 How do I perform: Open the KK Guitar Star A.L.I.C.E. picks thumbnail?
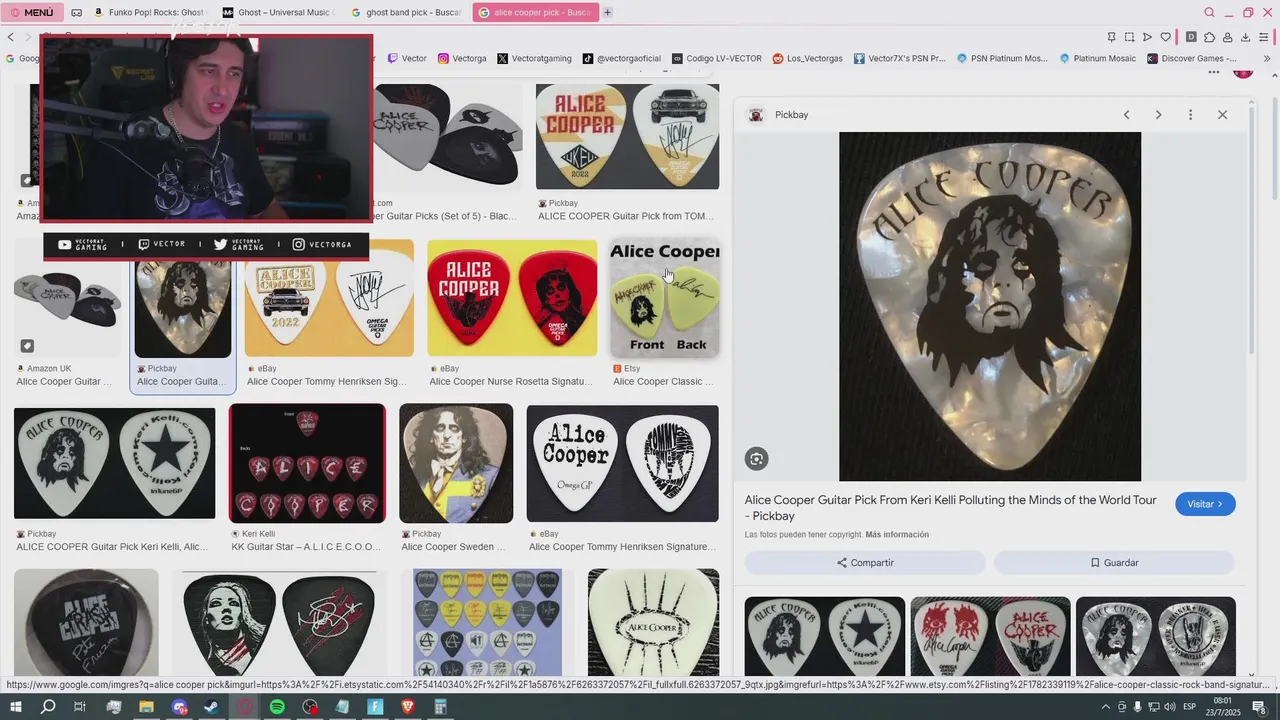[307, 463]
